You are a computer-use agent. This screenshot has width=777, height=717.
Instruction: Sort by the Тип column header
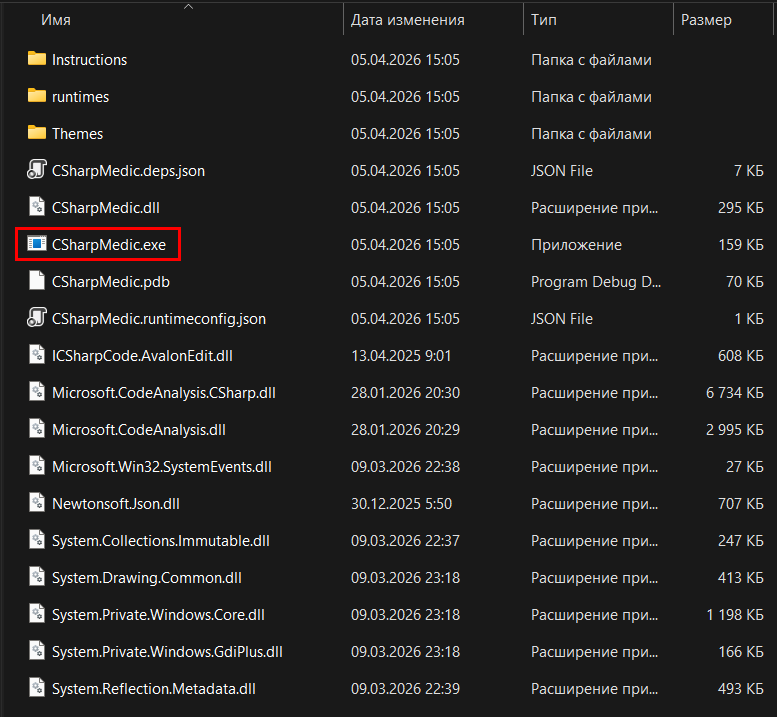pyautogui.click(x=544, y=20)
